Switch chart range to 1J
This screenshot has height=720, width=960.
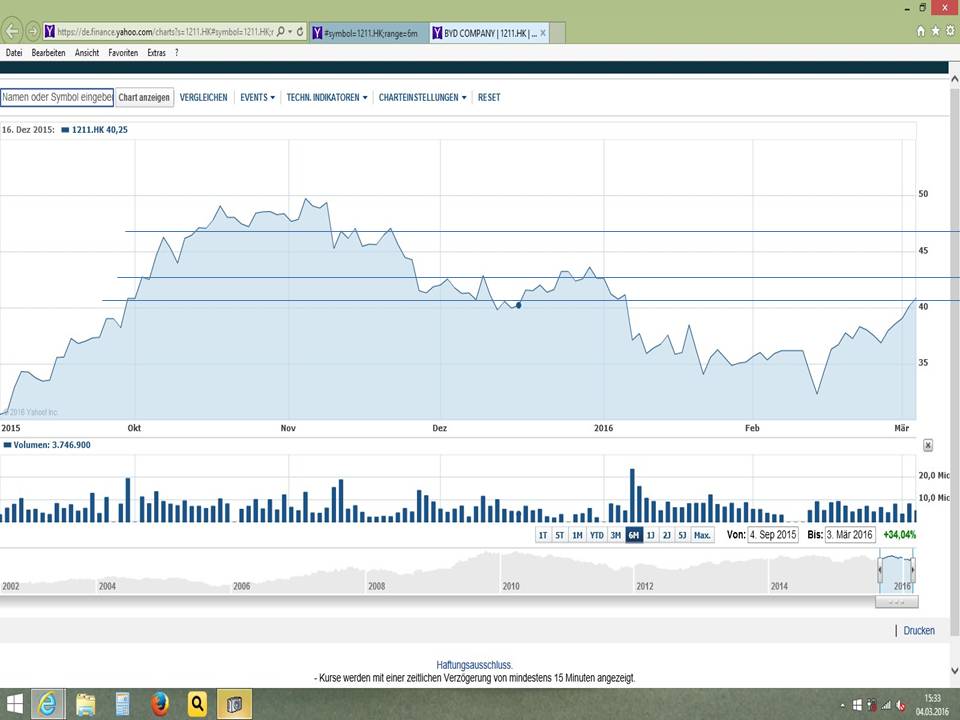tap(650, 534)
